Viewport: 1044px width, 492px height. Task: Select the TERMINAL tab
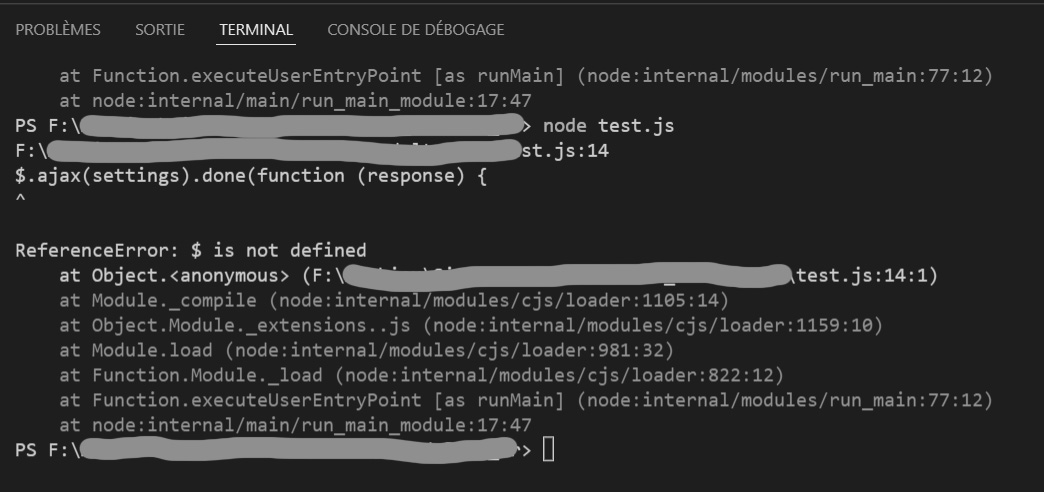pyautogui.click(x=256, y=30)
